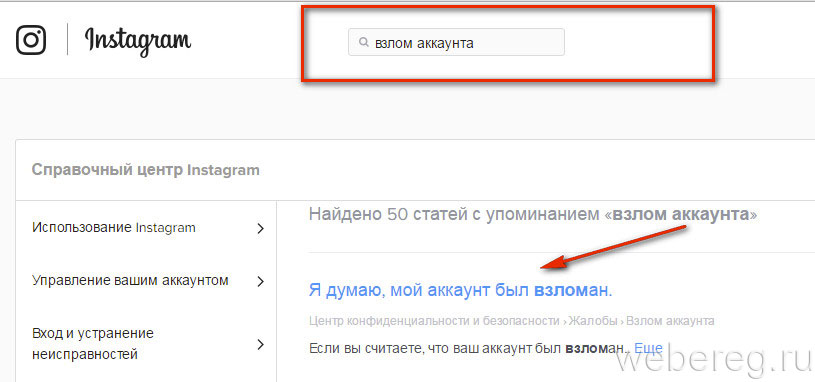
Task: Click the magnifier icon in search box
Action: click(364, 42)
